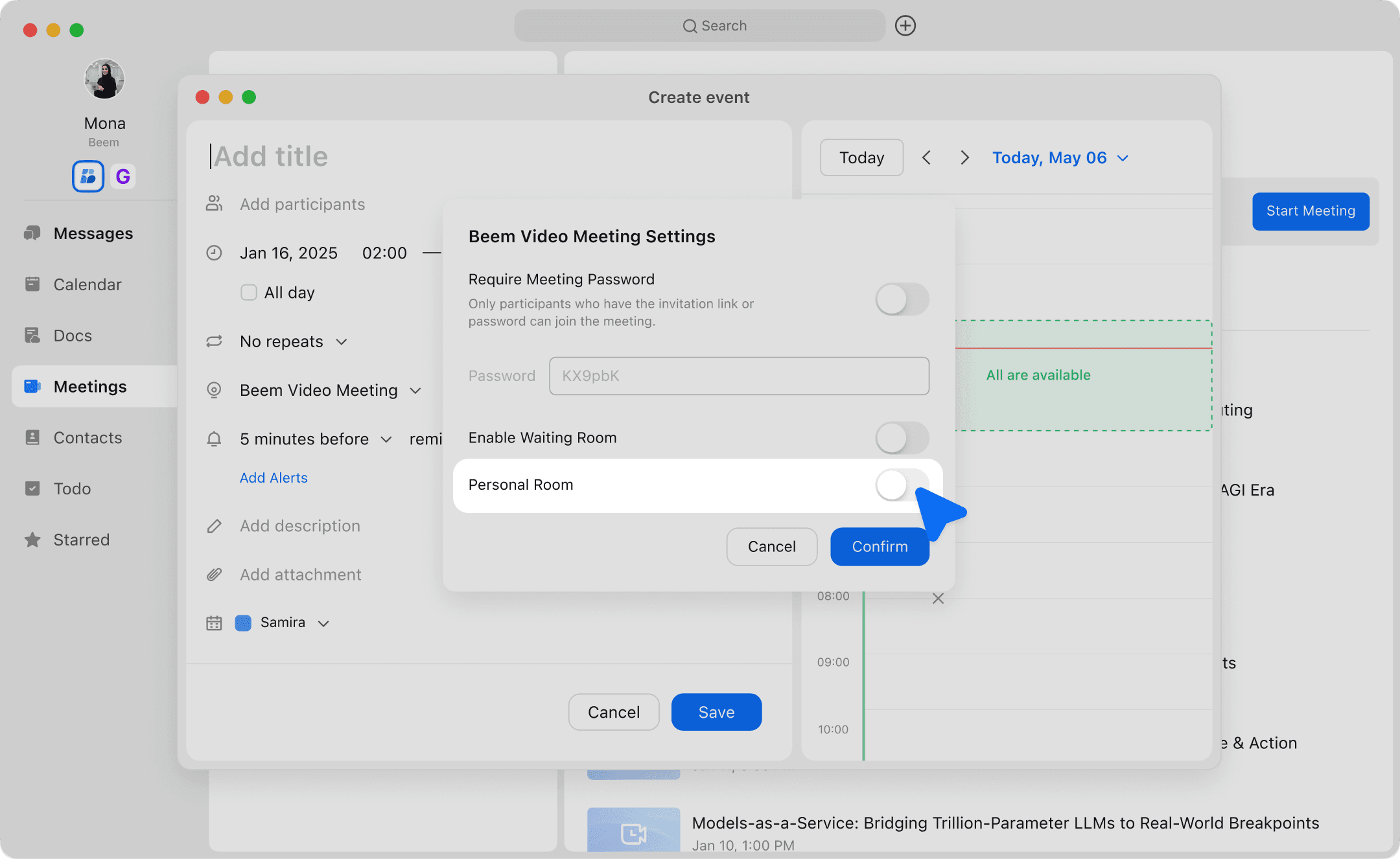The image size is (1400, 859).
Task: Click the Add Alerts link
Action: pyautogui.click(x=273, y=477)
